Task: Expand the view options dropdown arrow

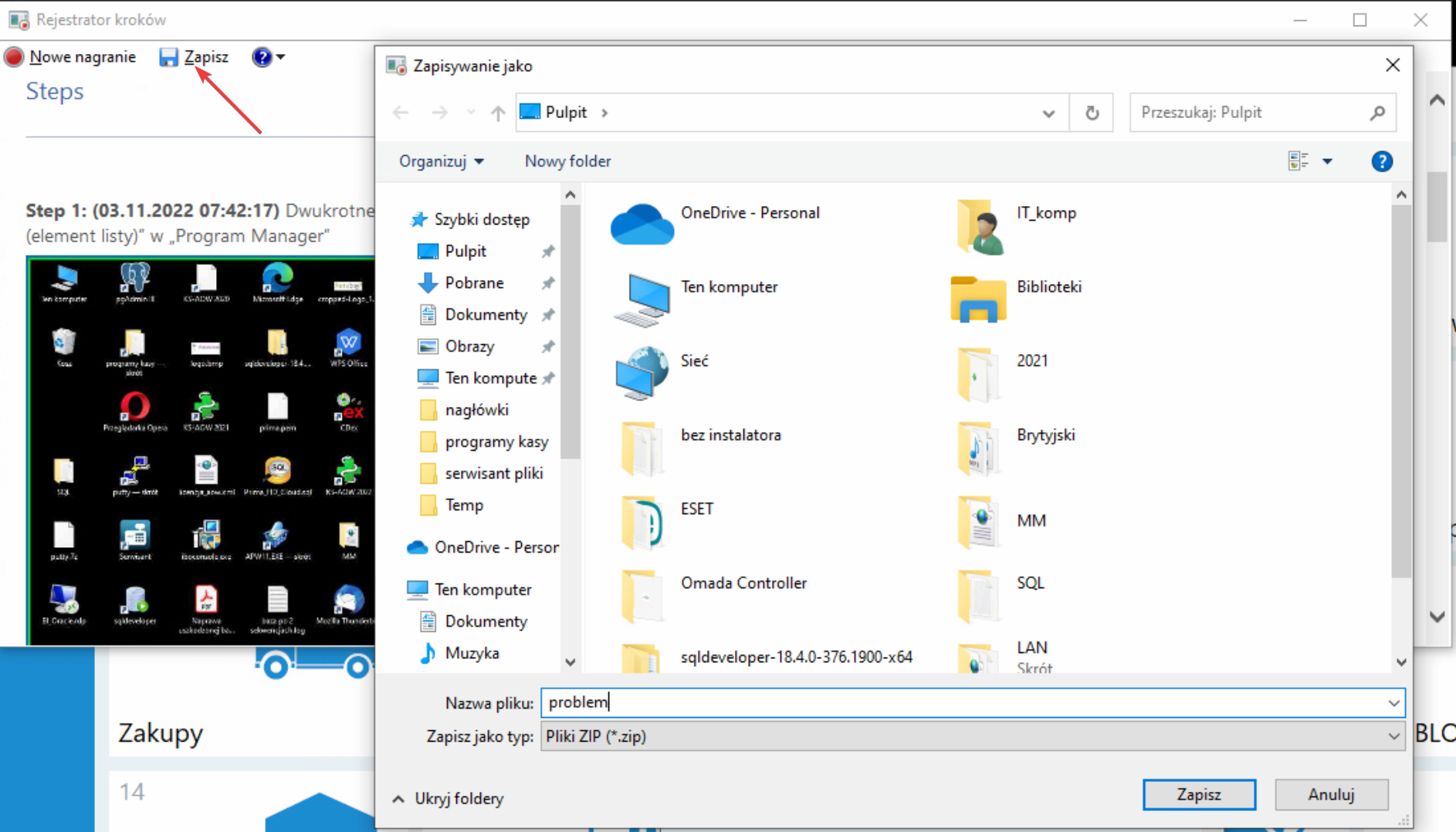Action: pyautogui.click(x=1327, y=161)
